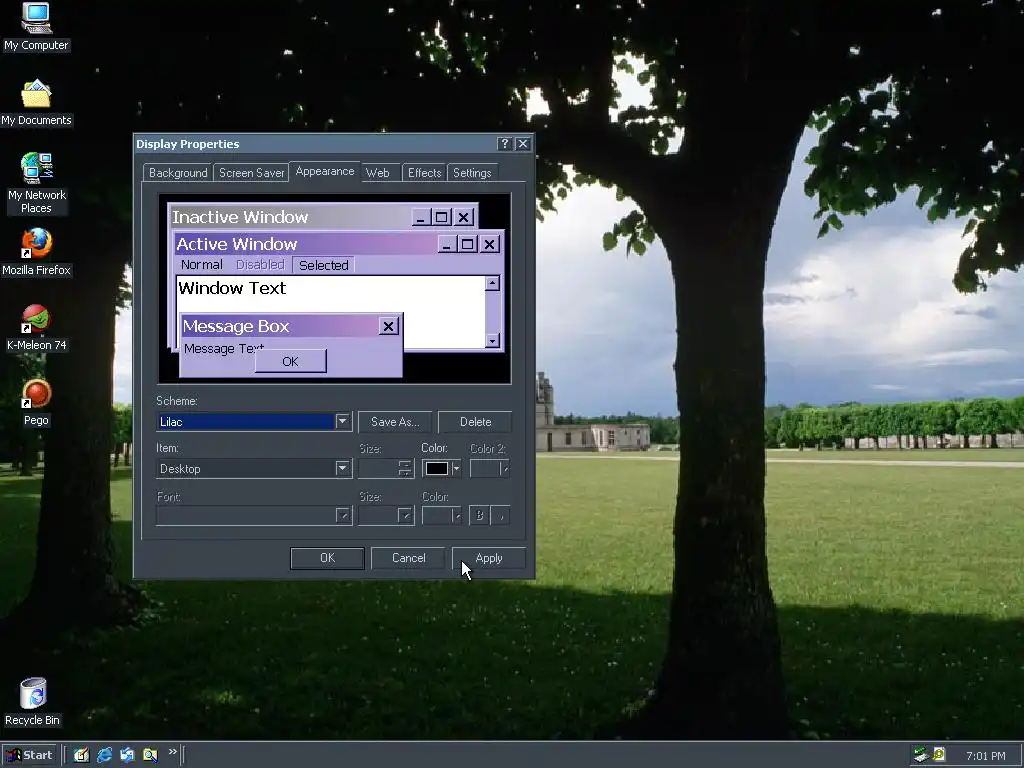Click disabled Color 2 swatch

click(489, 468)
